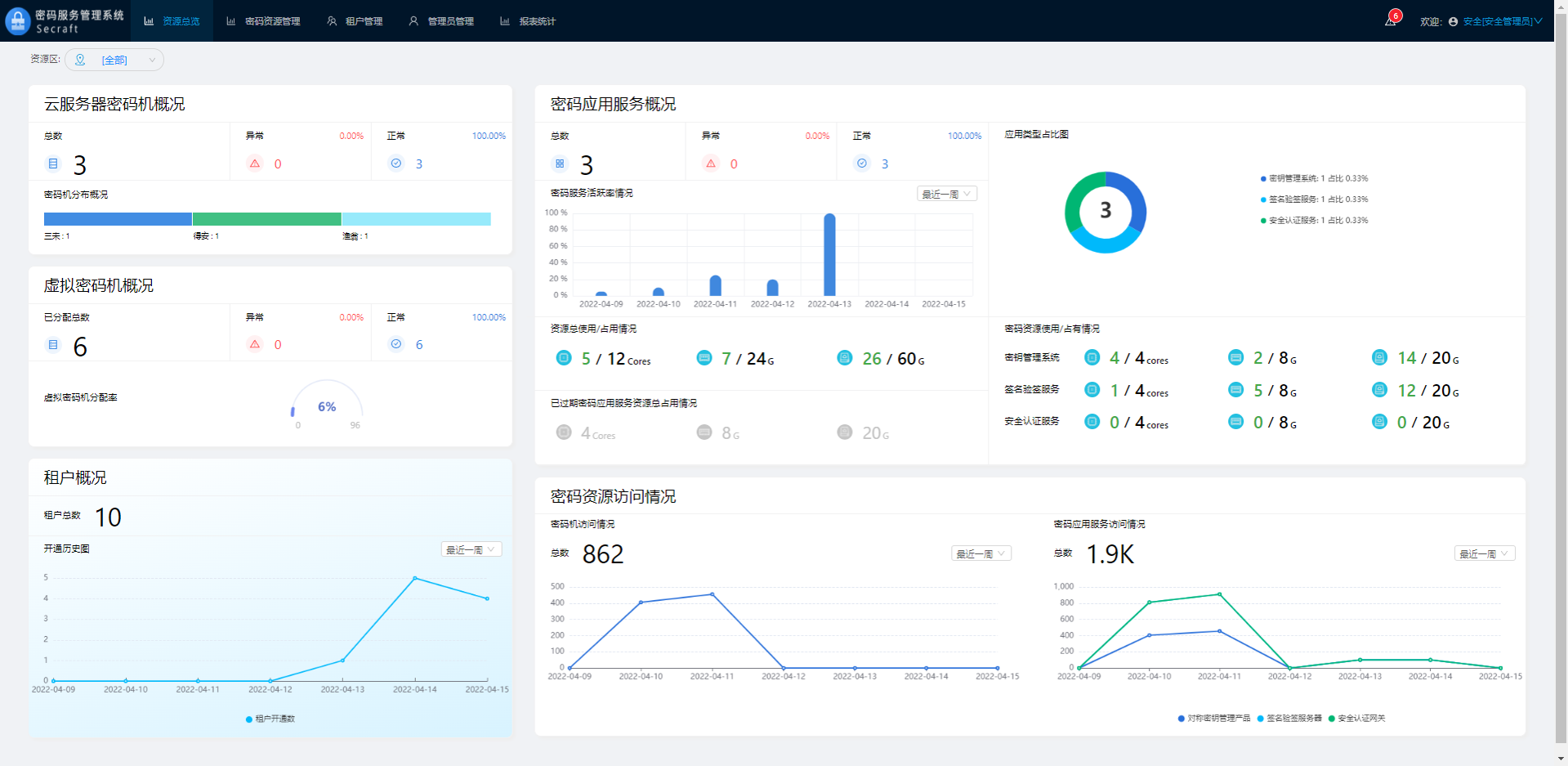Open 最近一周 dropdown for 密码应用服务访问情况

pyautogui.click(x=1485, y=553)
